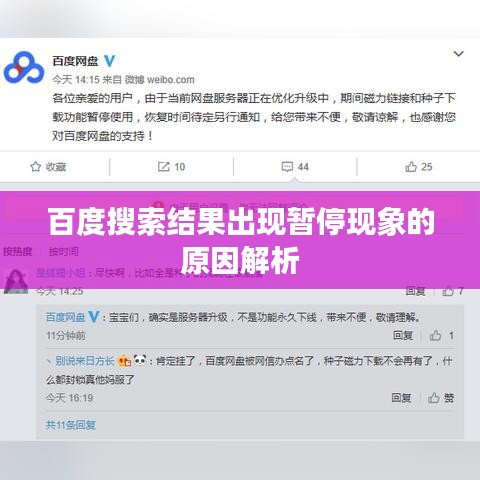Like the 14:25 comment with 7 likes
Screen dimensions: 480x480
click(x=453, y=291)
